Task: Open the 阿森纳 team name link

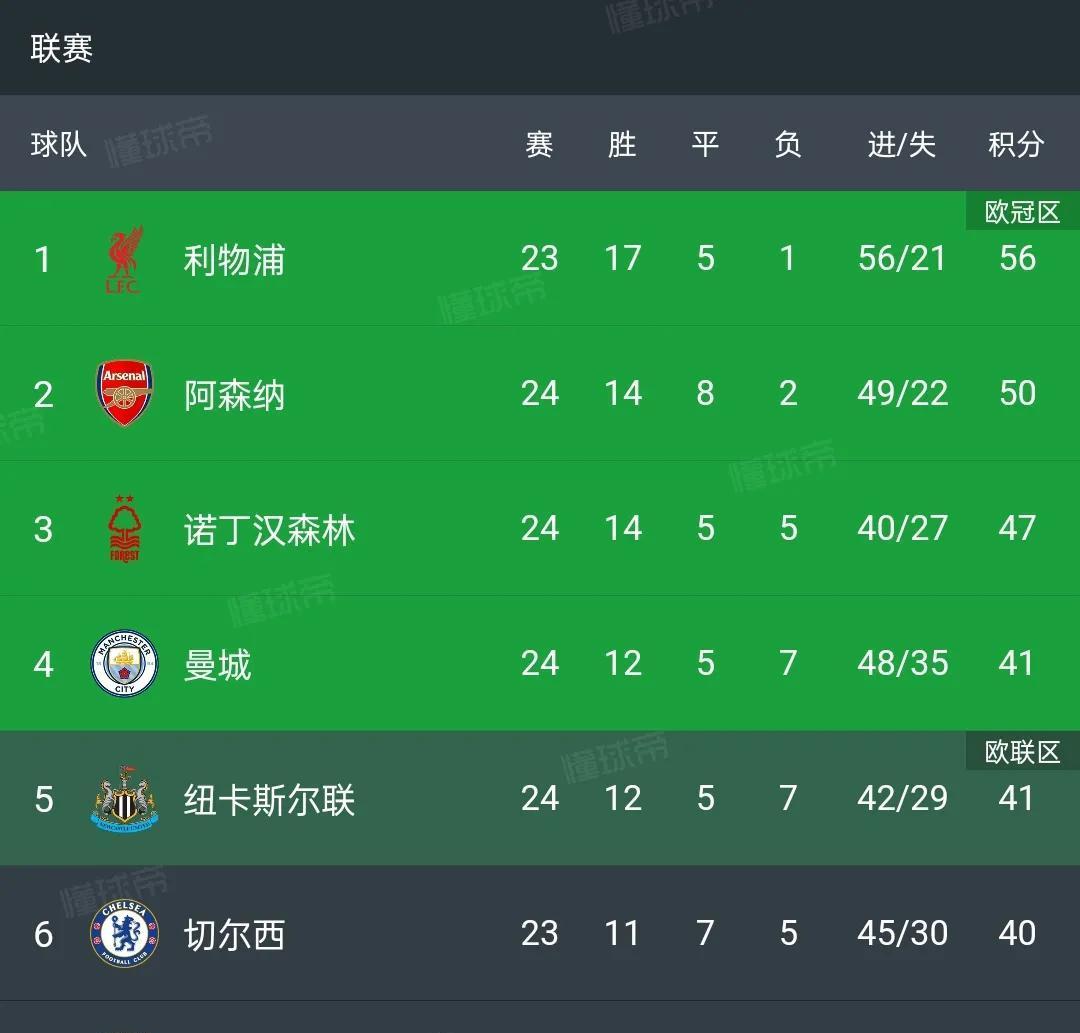Action: tap(234, 395)
